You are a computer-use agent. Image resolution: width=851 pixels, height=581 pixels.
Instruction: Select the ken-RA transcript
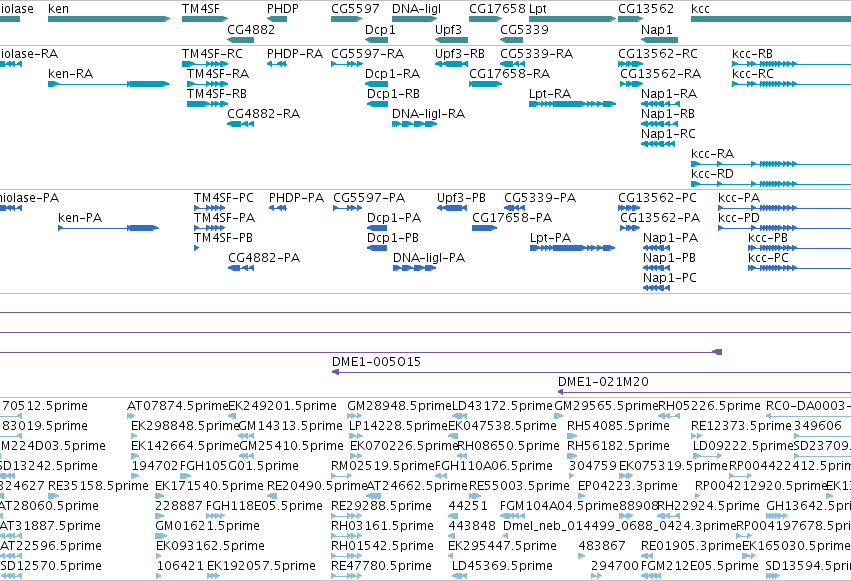tap(109, 84)
